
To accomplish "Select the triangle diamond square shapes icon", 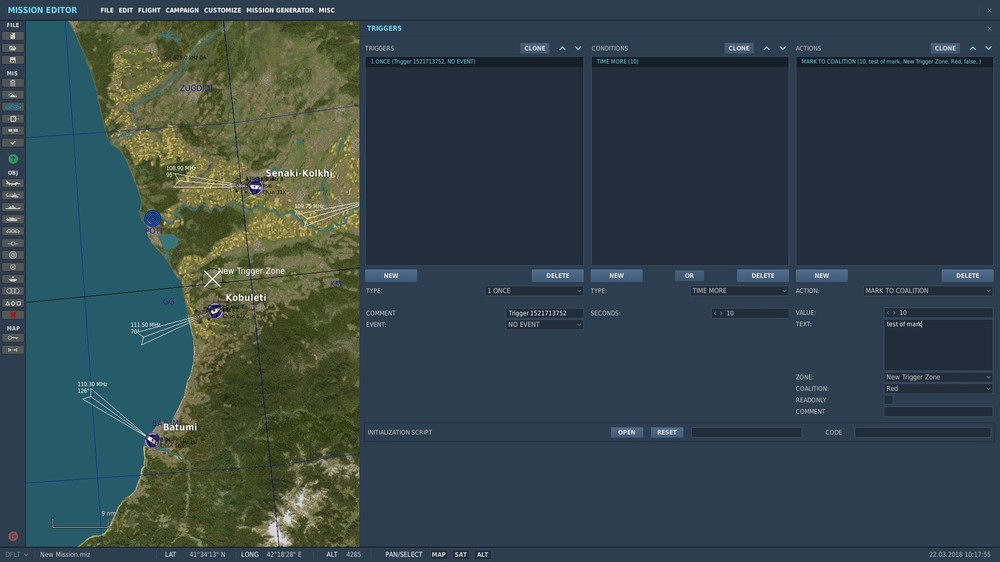I will click(12, 303).
